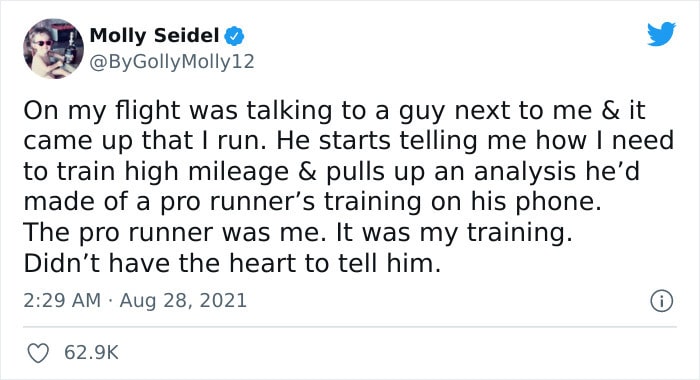Click the 2:29 AM timestamp
The height and width of the screenshot is (380, 700).
click(x=62, y=301)
